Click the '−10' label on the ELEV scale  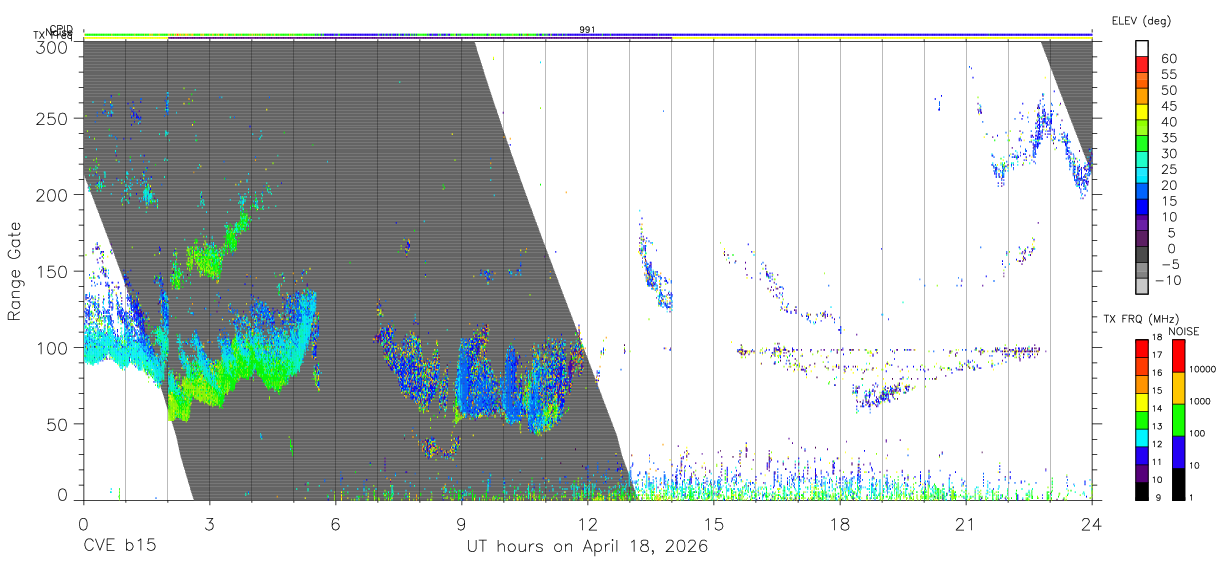[x=1167, y=280]
